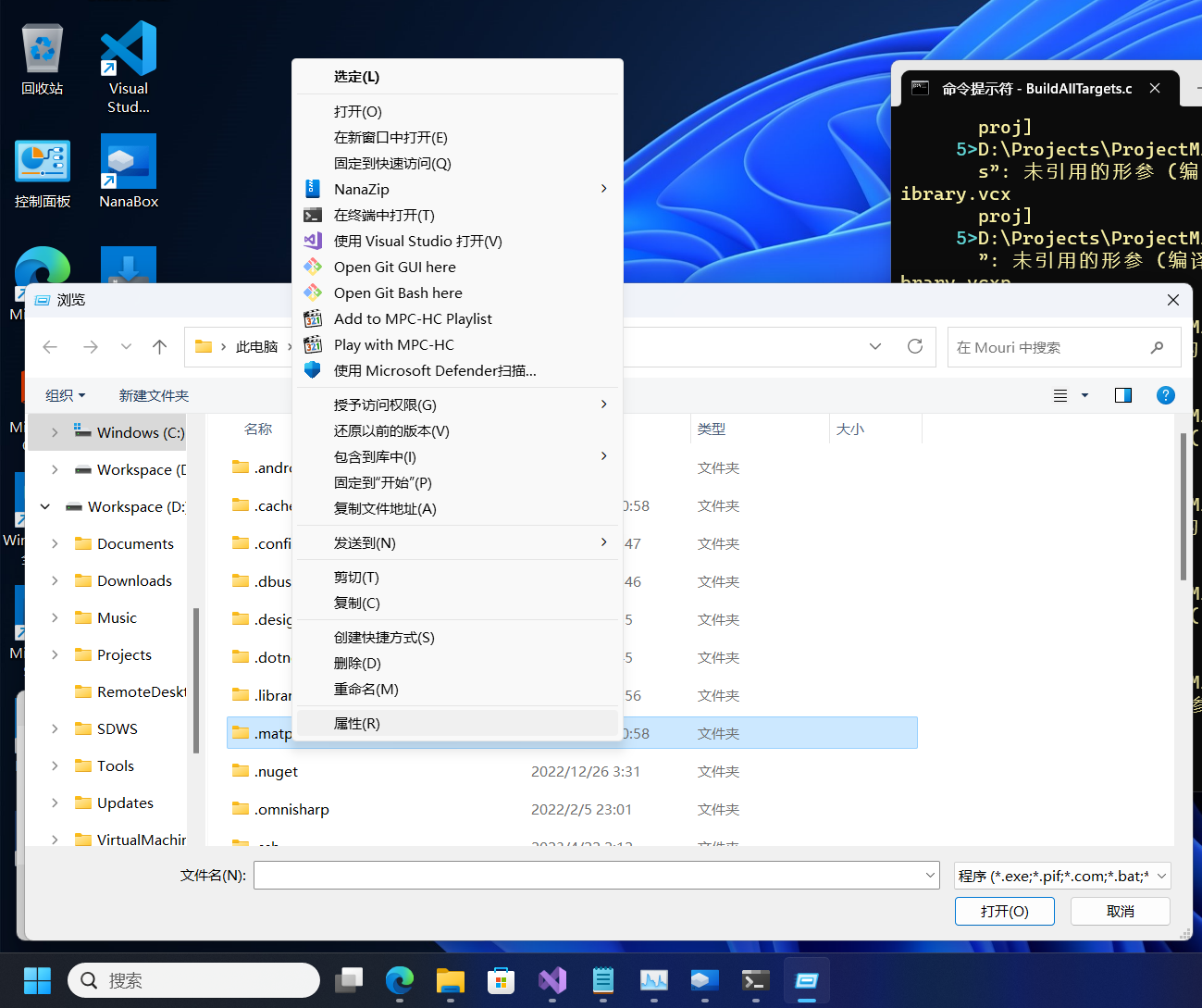The height and width of the screenshot is (1008, 1202).
Task: Toggle the preview pane in the browse dialog
Action: 1122,394
